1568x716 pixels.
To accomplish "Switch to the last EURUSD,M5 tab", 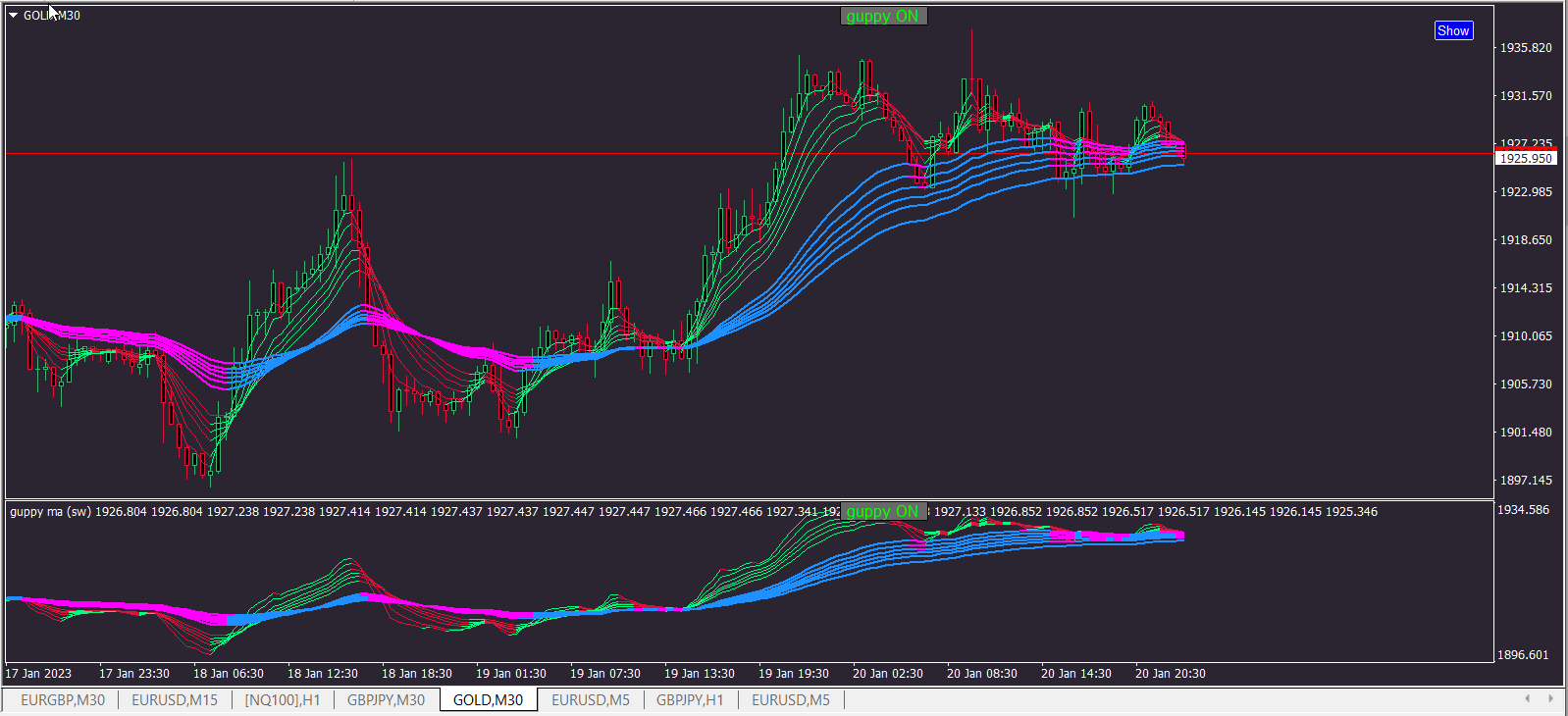I will [791, 700].
